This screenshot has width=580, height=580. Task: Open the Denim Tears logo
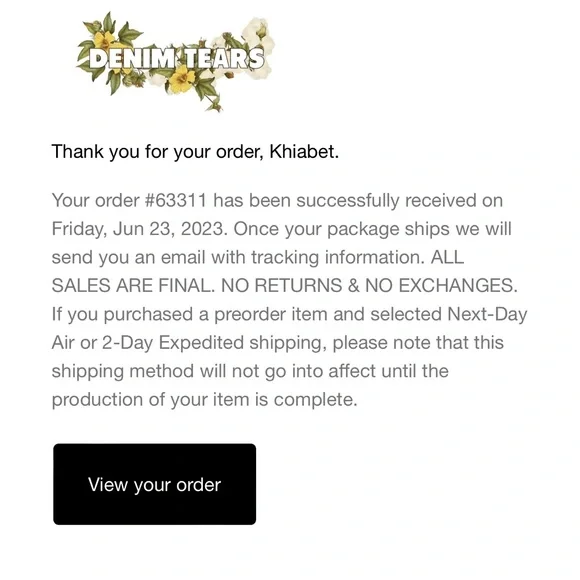pos(176,61)
